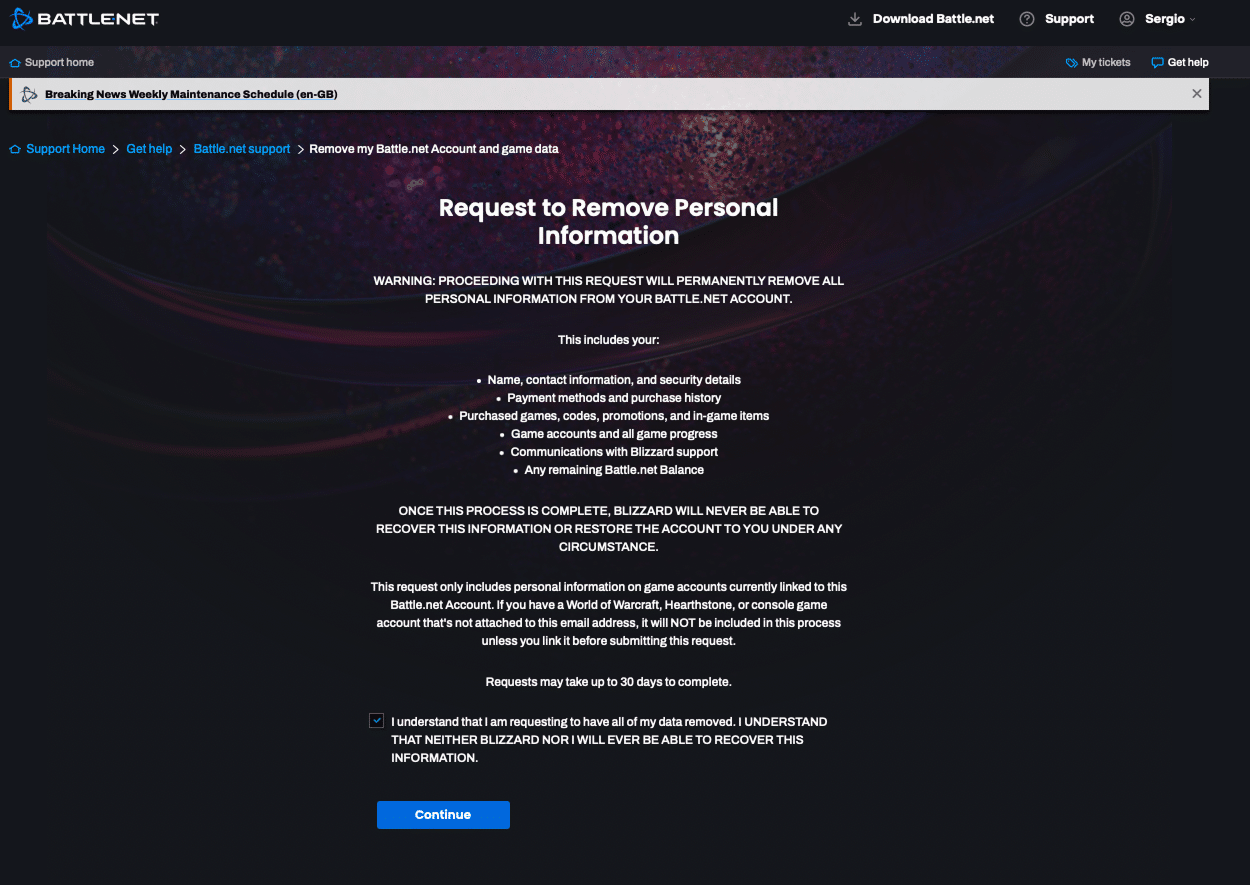This screenshot has width=1250, height=885.
Task: Click the My tickets tag icon
Action: tap(1072, 63)
